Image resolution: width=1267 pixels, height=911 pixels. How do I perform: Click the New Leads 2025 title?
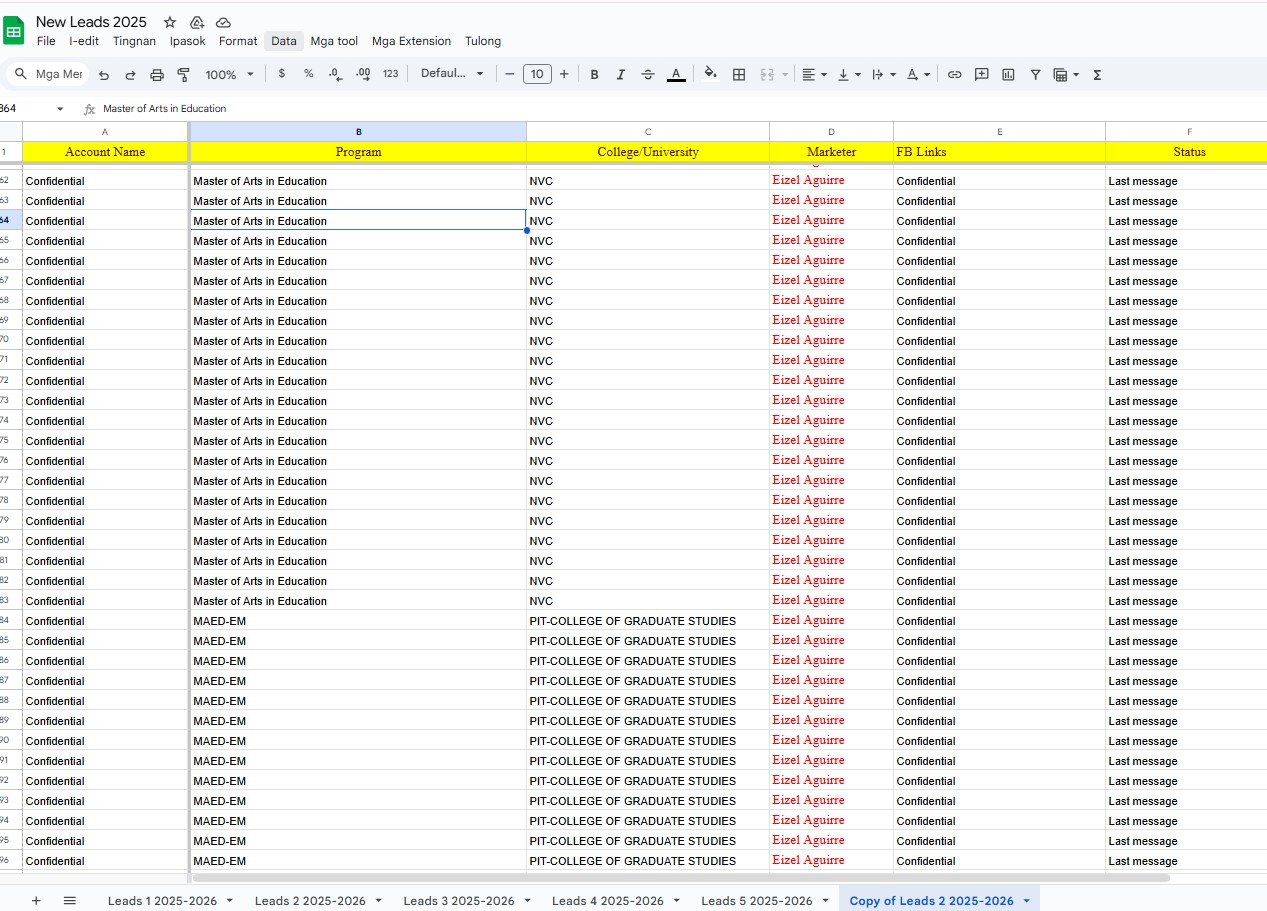click(91, 22)
